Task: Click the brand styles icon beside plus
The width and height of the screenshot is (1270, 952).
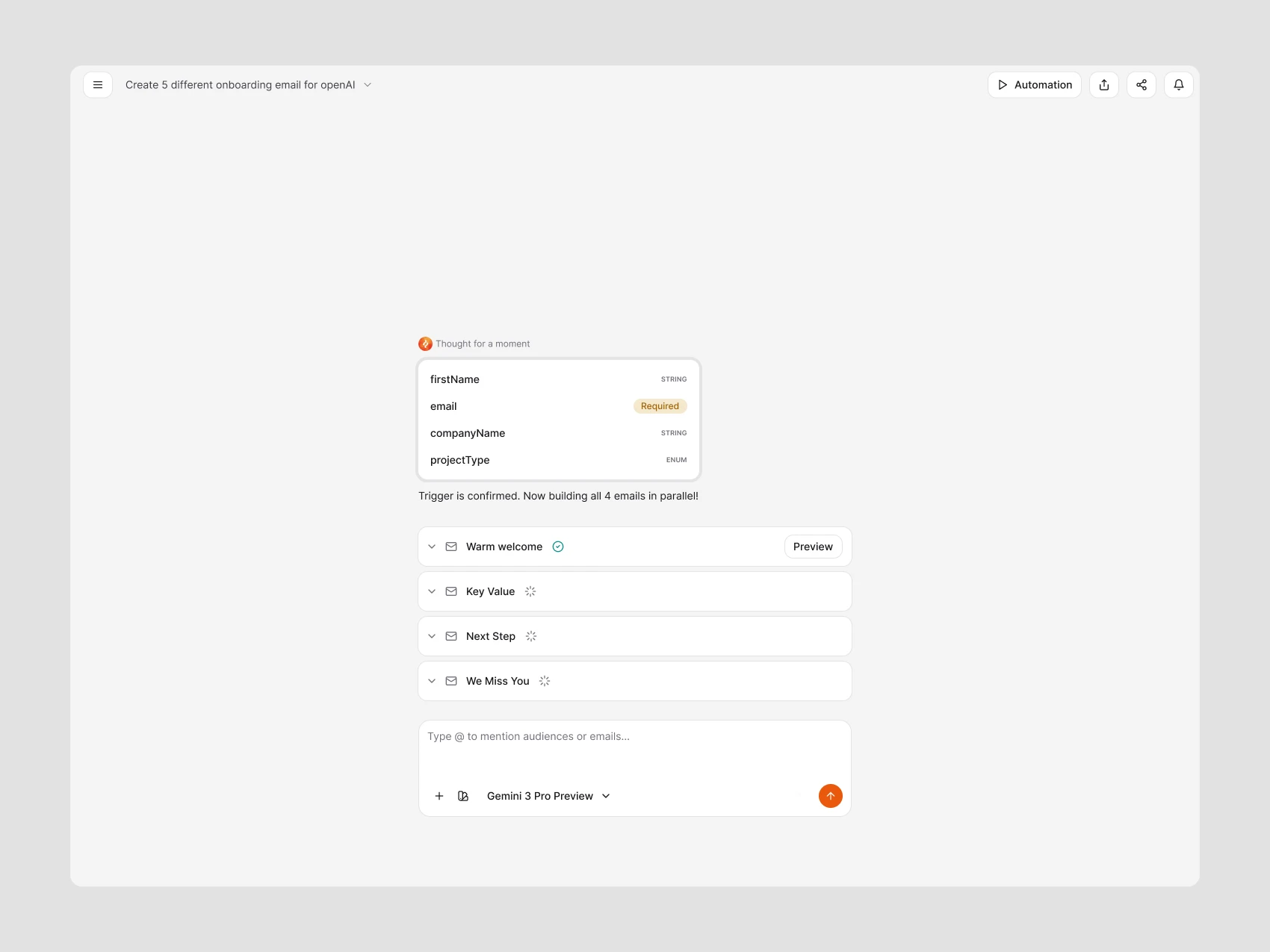Action: click(x=463, y=796)
